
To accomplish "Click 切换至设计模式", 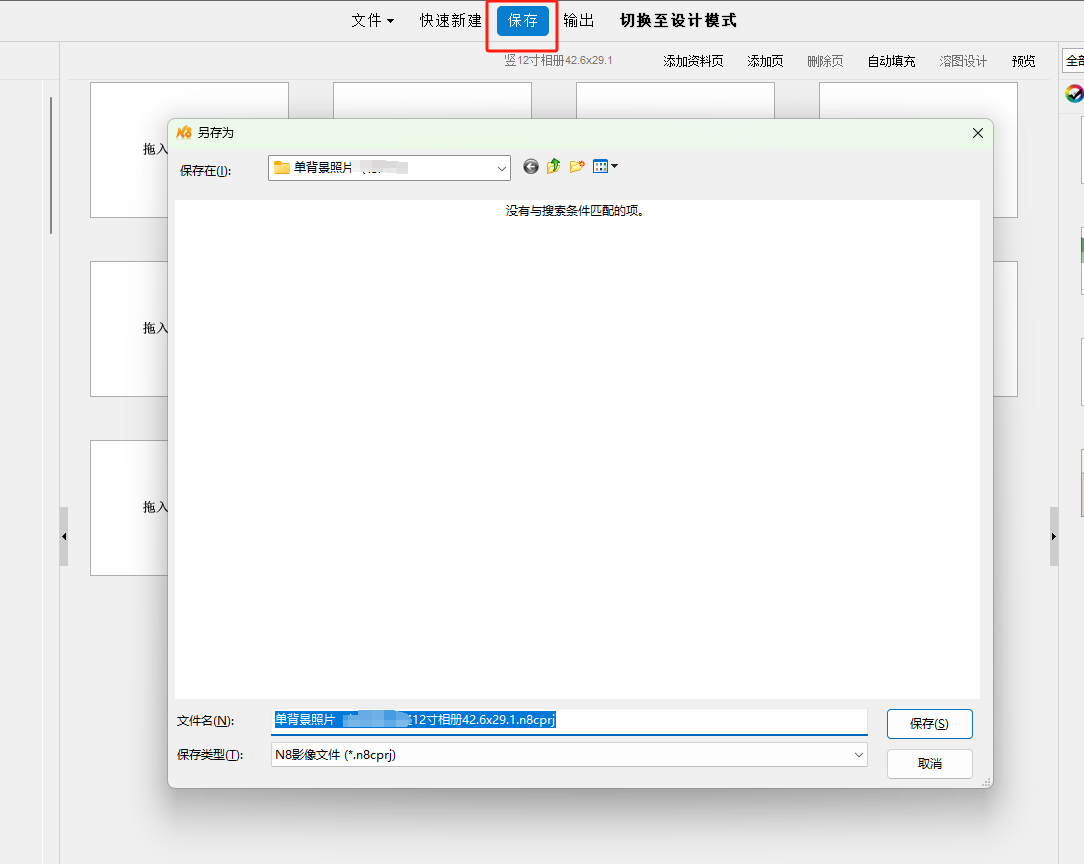I will 678,21.
